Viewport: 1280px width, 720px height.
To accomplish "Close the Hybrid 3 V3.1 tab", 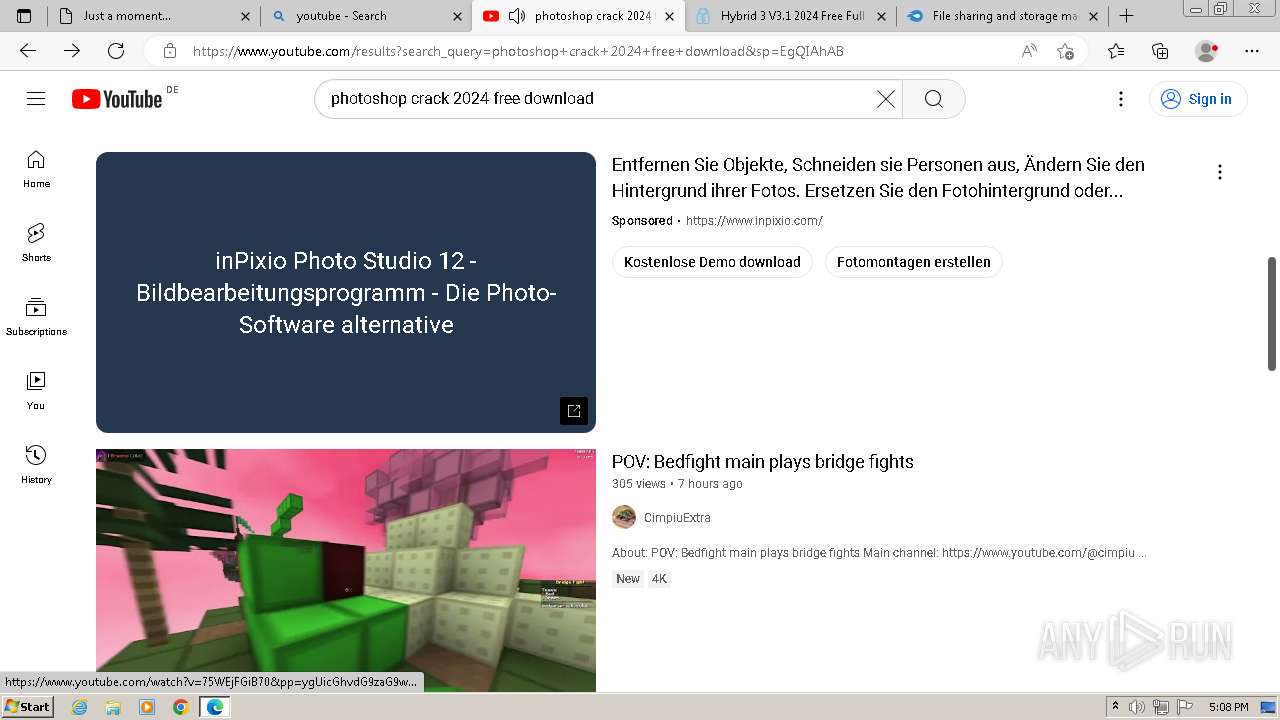I will [881, 16].
